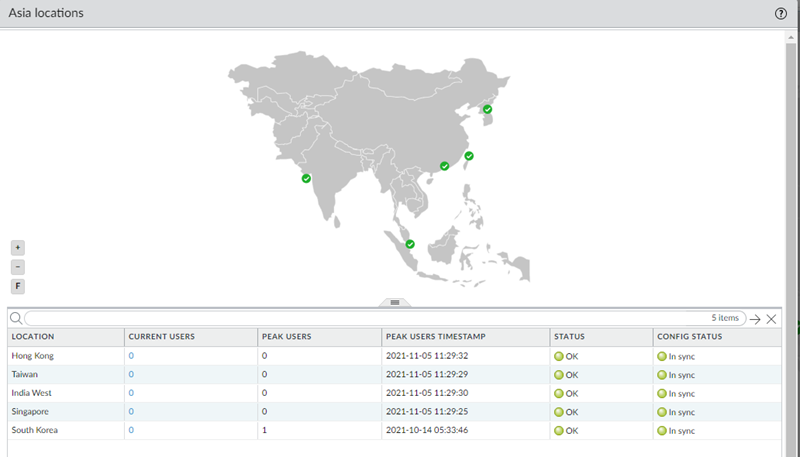
Task: Select the India West map marker
Action: (306, 178)
